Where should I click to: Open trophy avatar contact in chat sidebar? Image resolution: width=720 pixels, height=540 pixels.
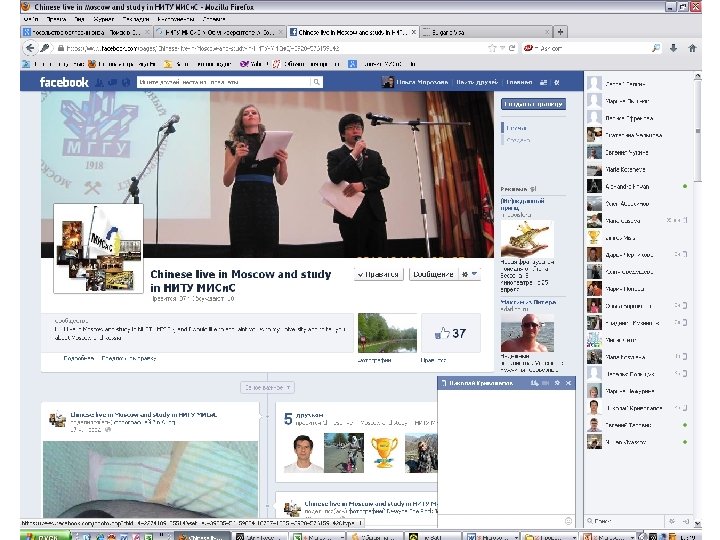click(x=638, y=238)
